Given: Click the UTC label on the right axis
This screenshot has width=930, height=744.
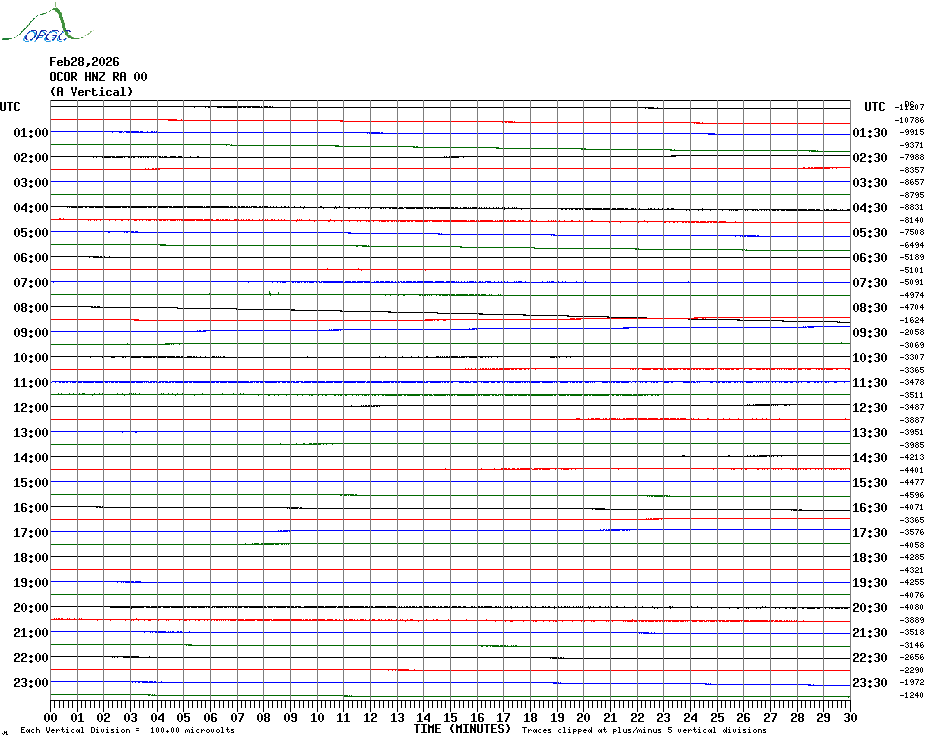Looking at the screenshot, I should tap(874, 107).
